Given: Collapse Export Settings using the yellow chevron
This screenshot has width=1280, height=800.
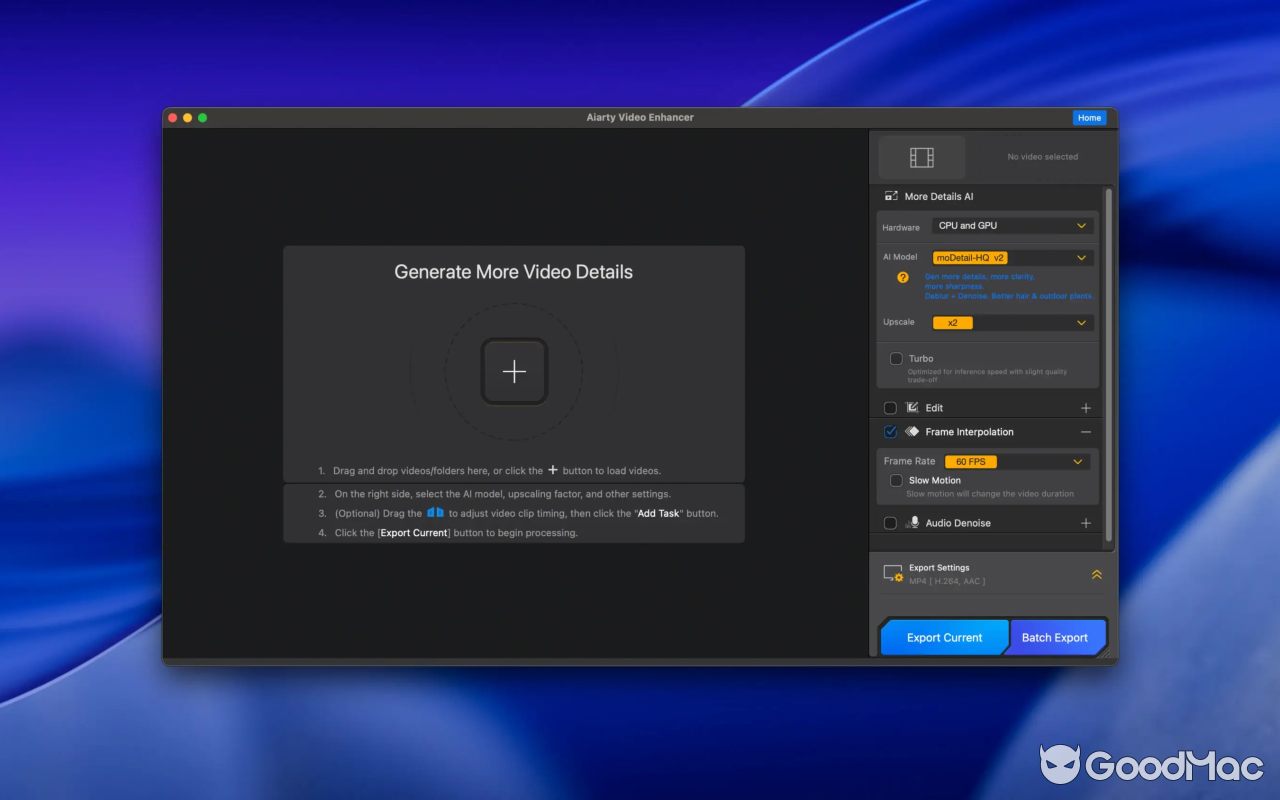Looking at the screenshot, I should point(1096,573).
